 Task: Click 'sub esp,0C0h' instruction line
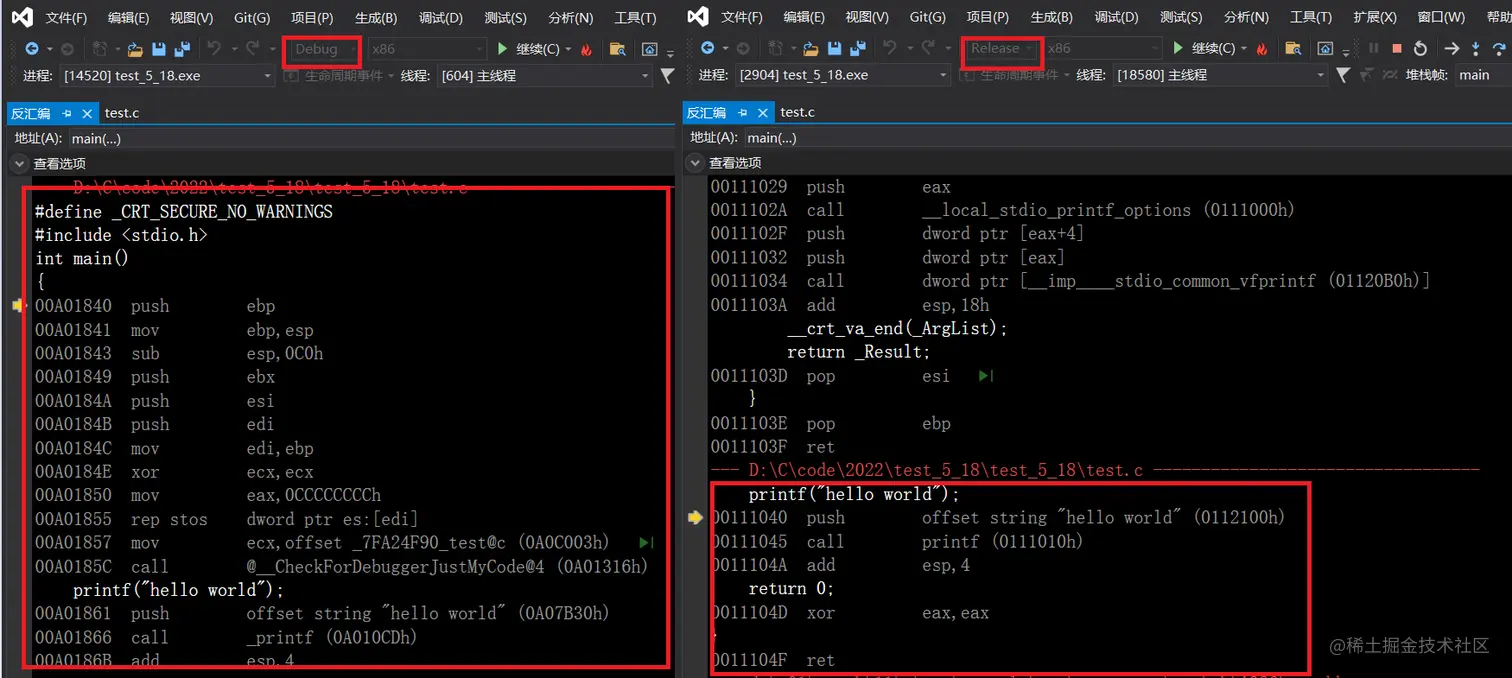tap(179, 353)
